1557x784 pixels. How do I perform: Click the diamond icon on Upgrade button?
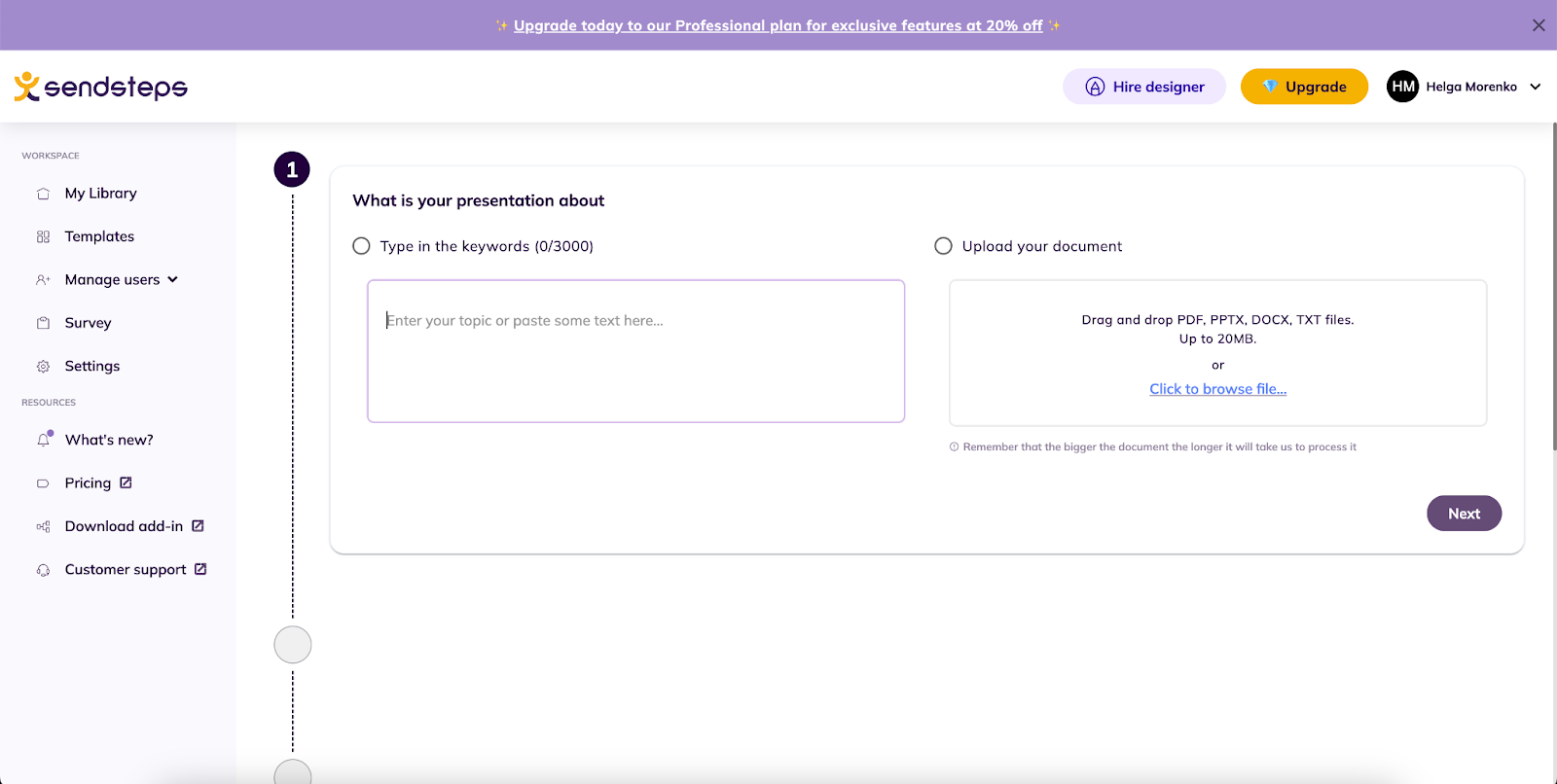(1269, 87)
